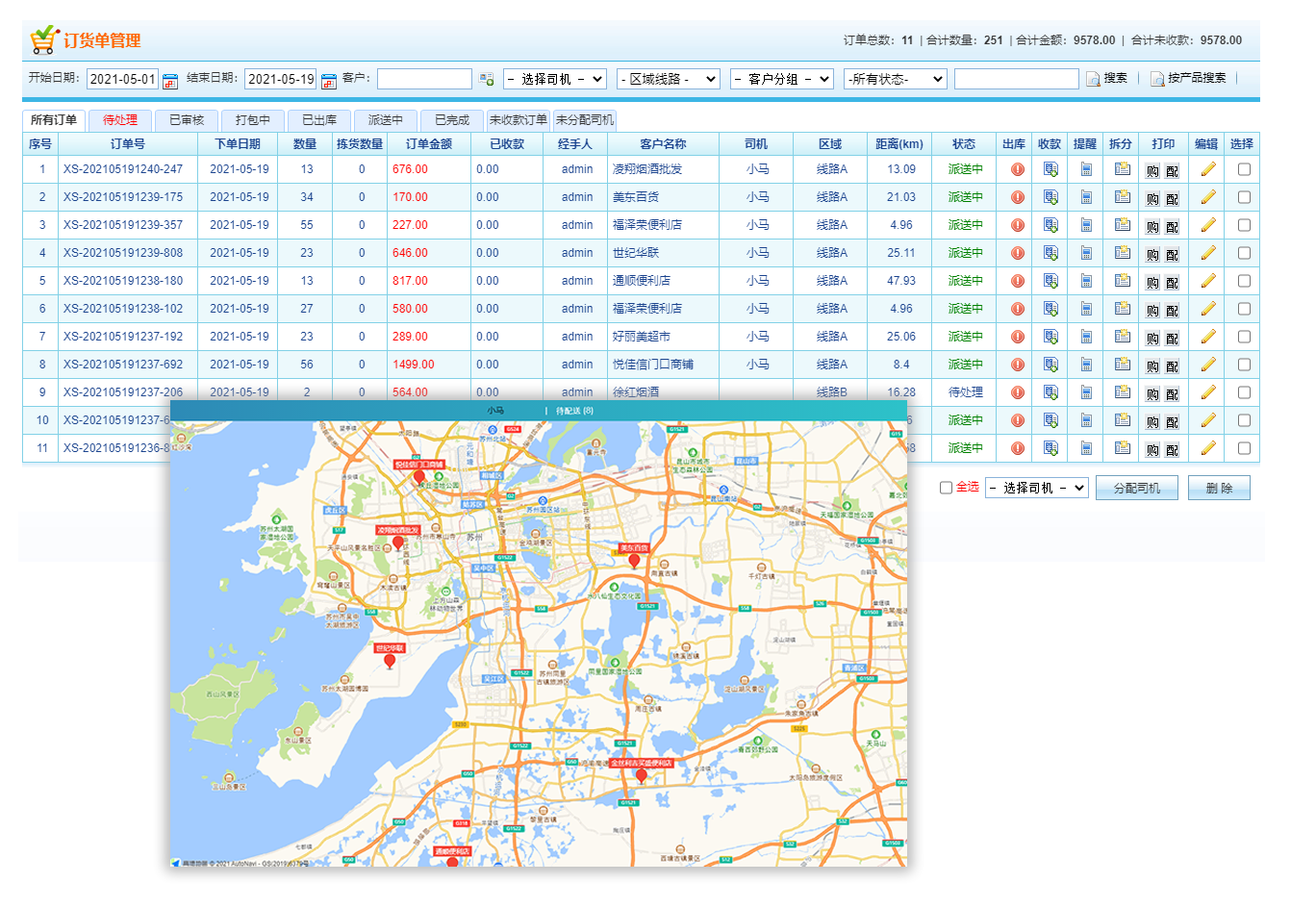This screenshot has width=1316, height=908.
Task: Click 出库 icon for order row 10
Action: point(1017,420)
